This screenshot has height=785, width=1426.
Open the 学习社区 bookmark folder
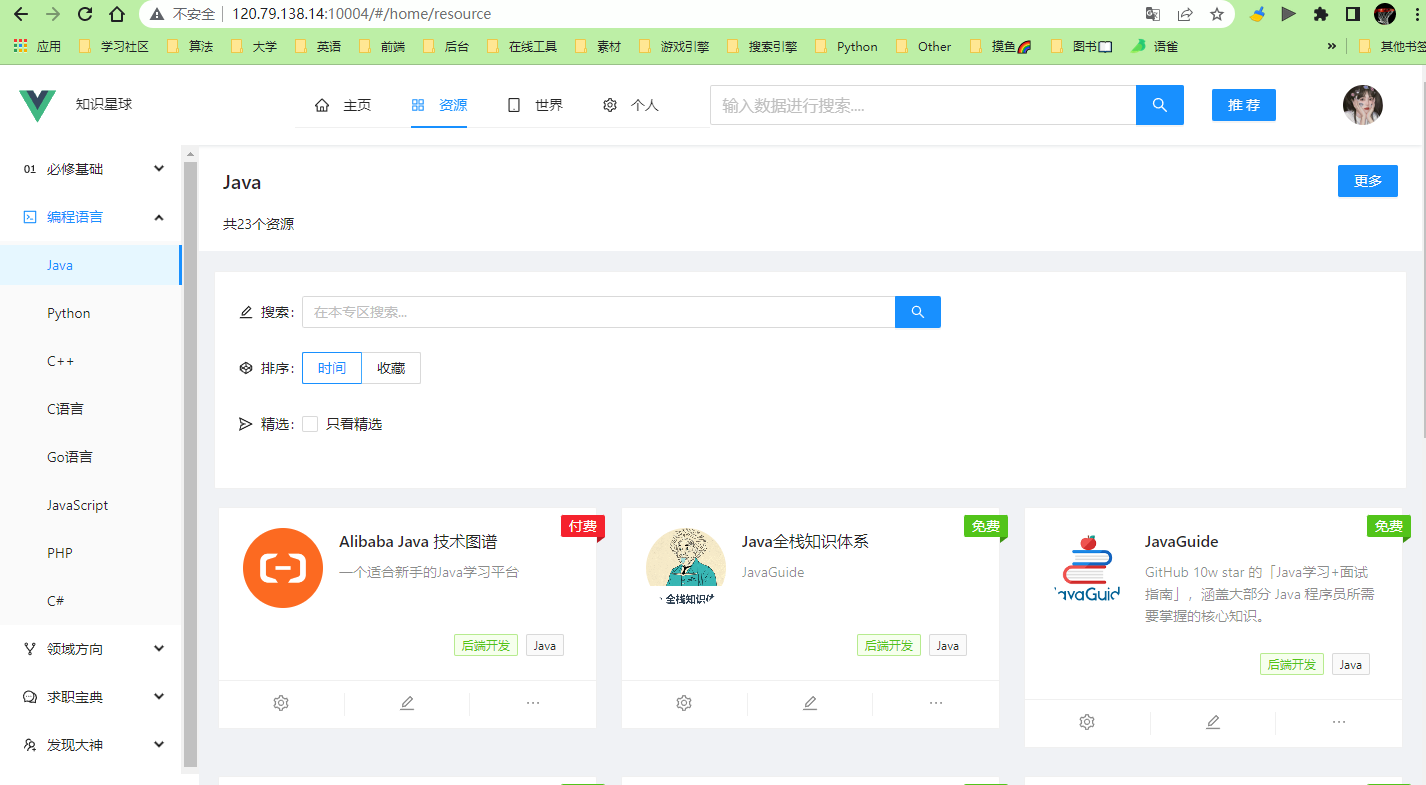[113, 46]
